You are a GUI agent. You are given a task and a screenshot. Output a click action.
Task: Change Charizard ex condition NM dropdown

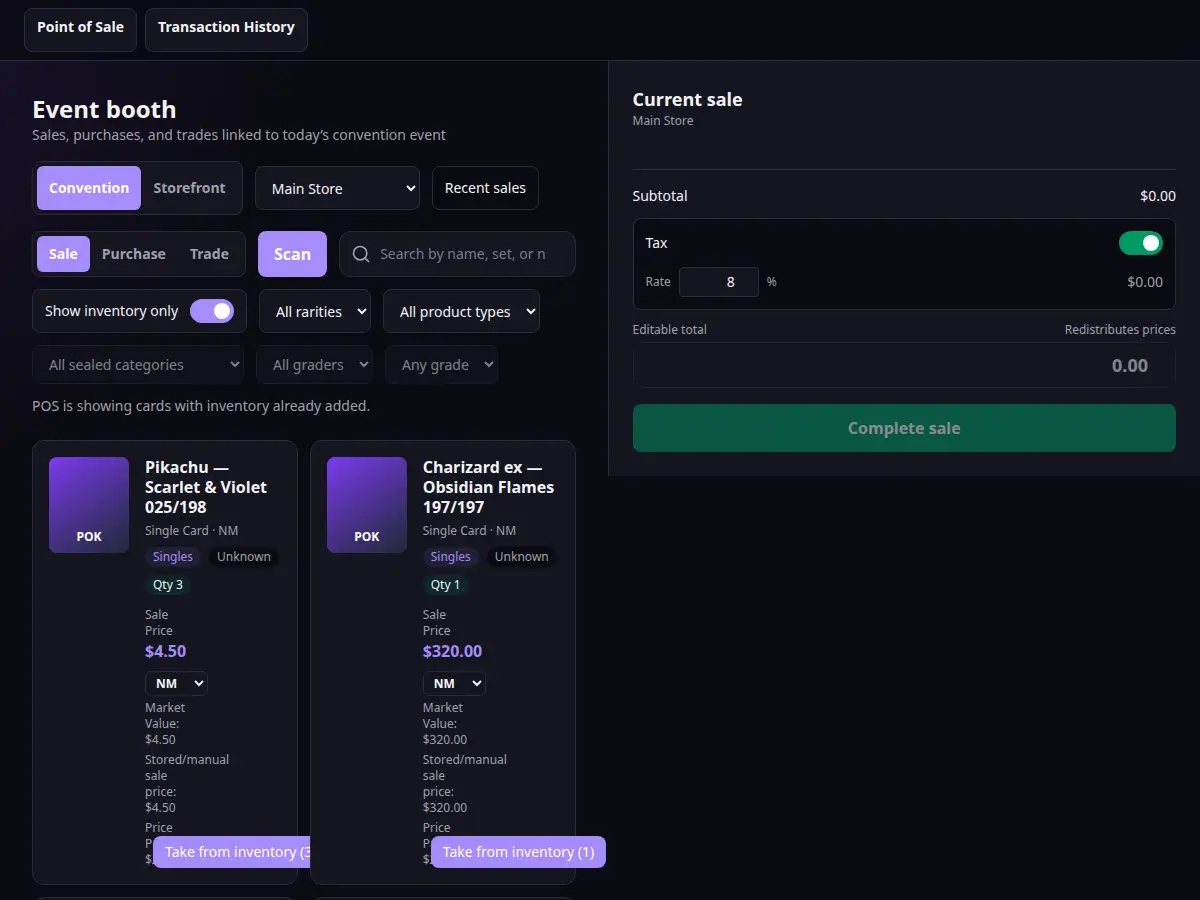click(454, 683)
